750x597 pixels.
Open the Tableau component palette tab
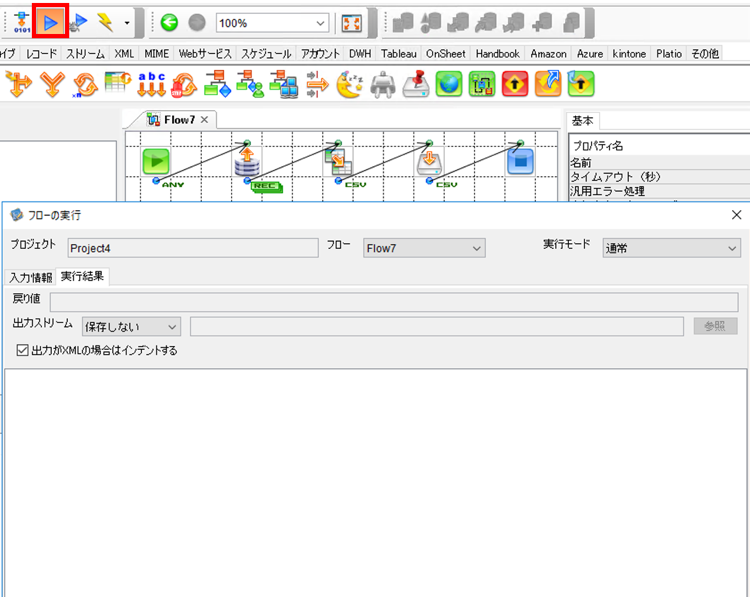(x=399, y=54)
